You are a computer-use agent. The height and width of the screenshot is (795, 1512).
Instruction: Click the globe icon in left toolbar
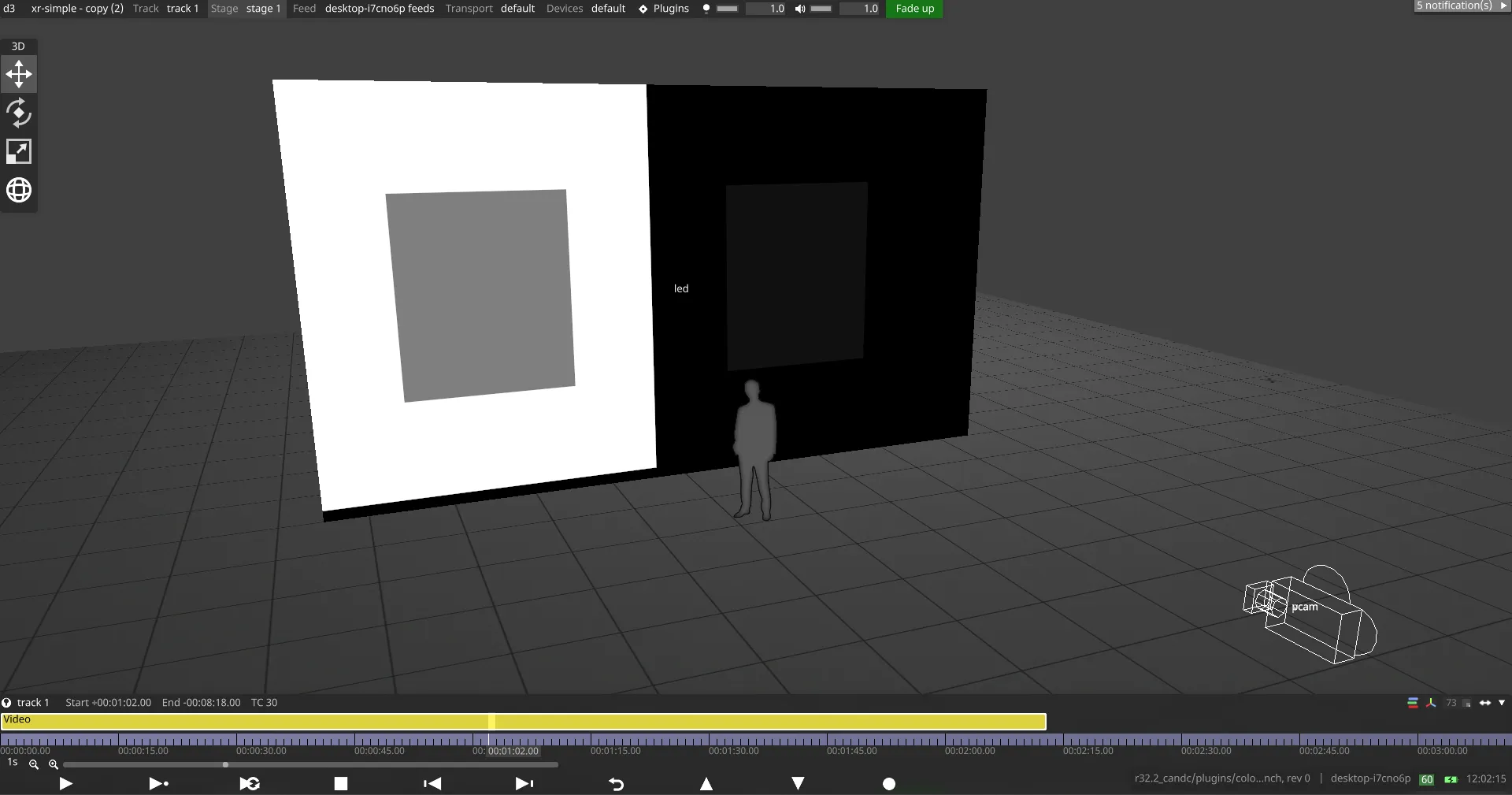pyautogui.click(x=19, y=190)
